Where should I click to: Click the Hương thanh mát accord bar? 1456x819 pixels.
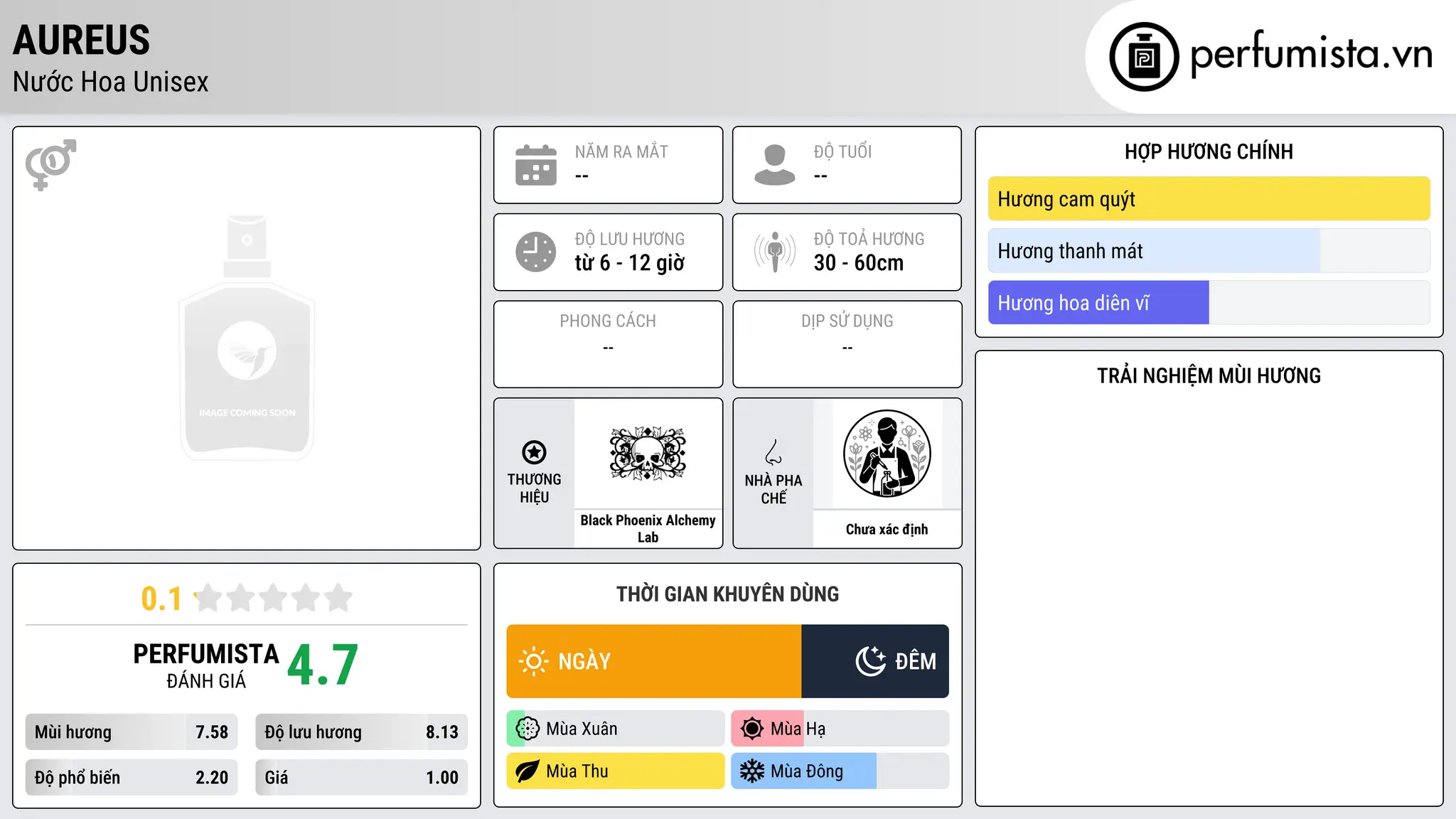(1209, 251)
